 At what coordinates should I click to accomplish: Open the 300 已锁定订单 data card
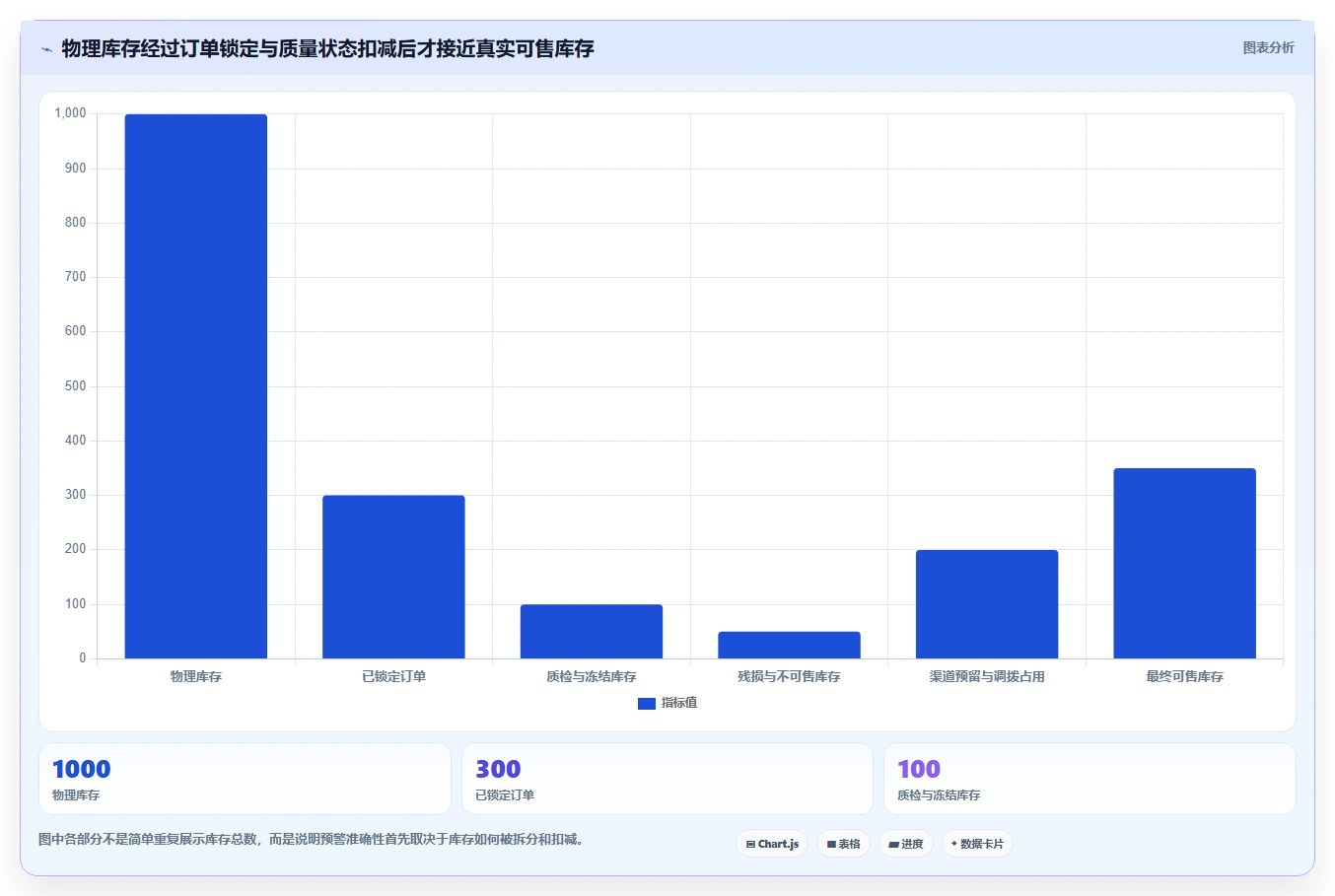[667, 779]
